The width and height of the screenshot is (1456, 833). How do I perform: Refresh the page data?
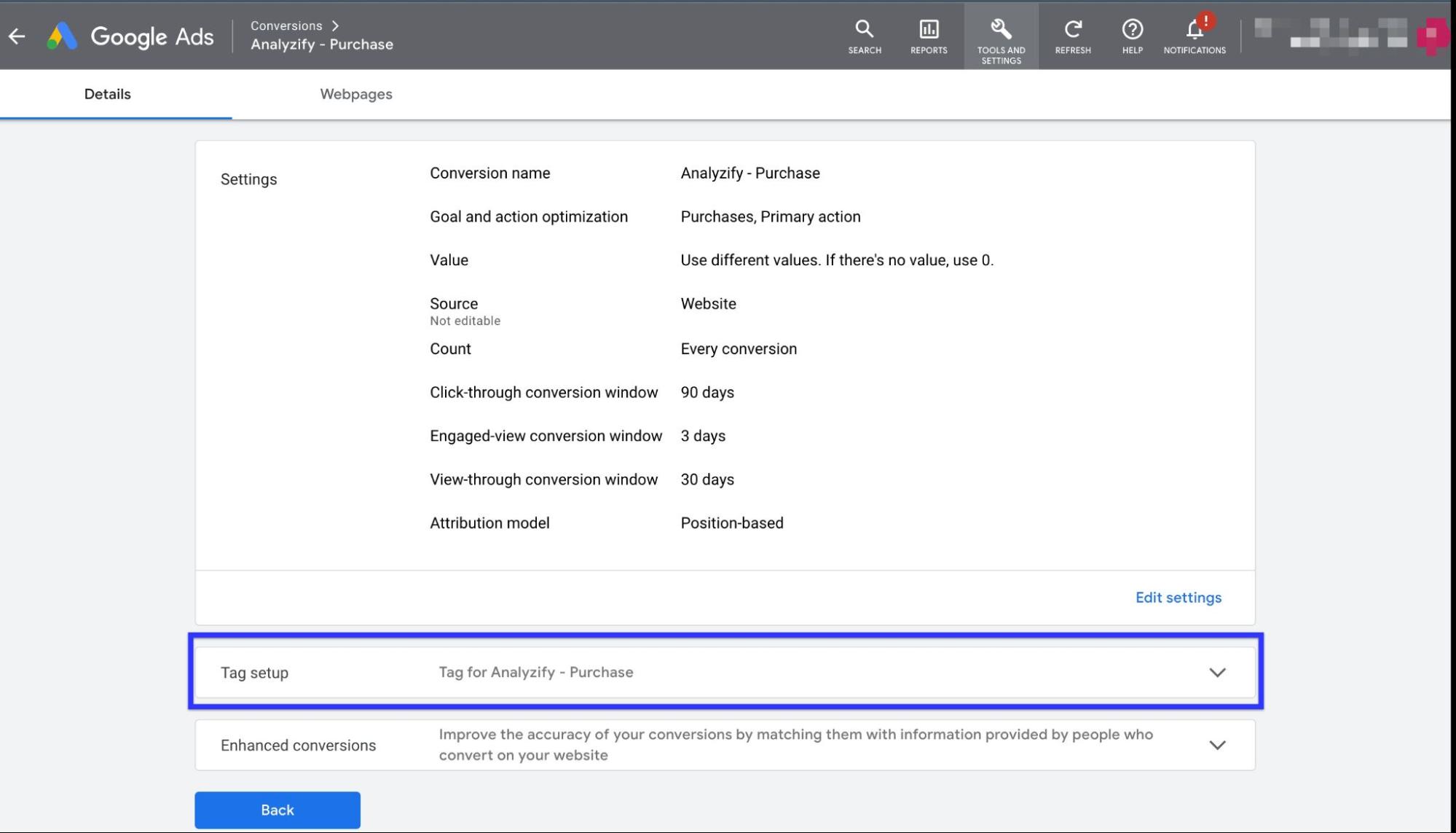1073,36
